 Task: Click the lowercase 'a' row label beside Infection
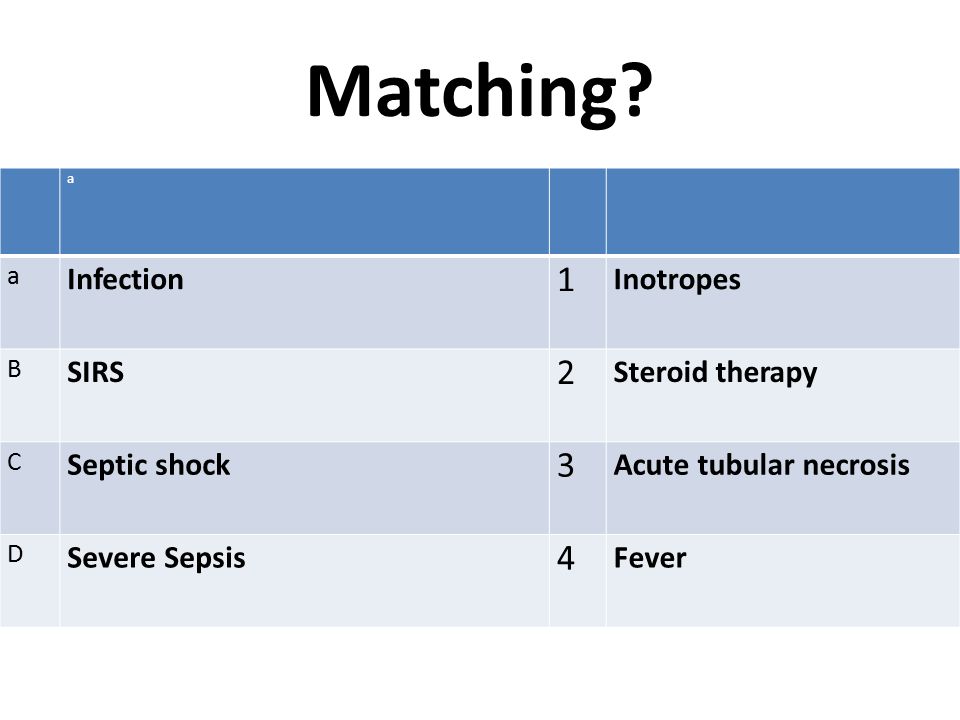[x=13, y=277]
